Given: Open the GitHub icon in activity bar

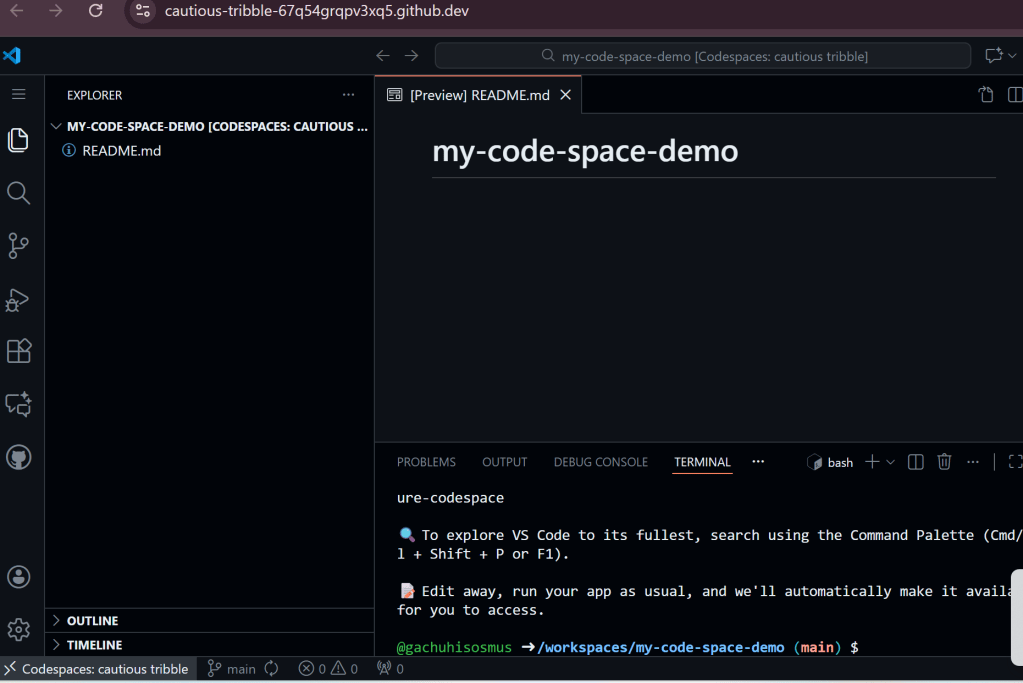Looking at the screenshot, I should point(18,457).
